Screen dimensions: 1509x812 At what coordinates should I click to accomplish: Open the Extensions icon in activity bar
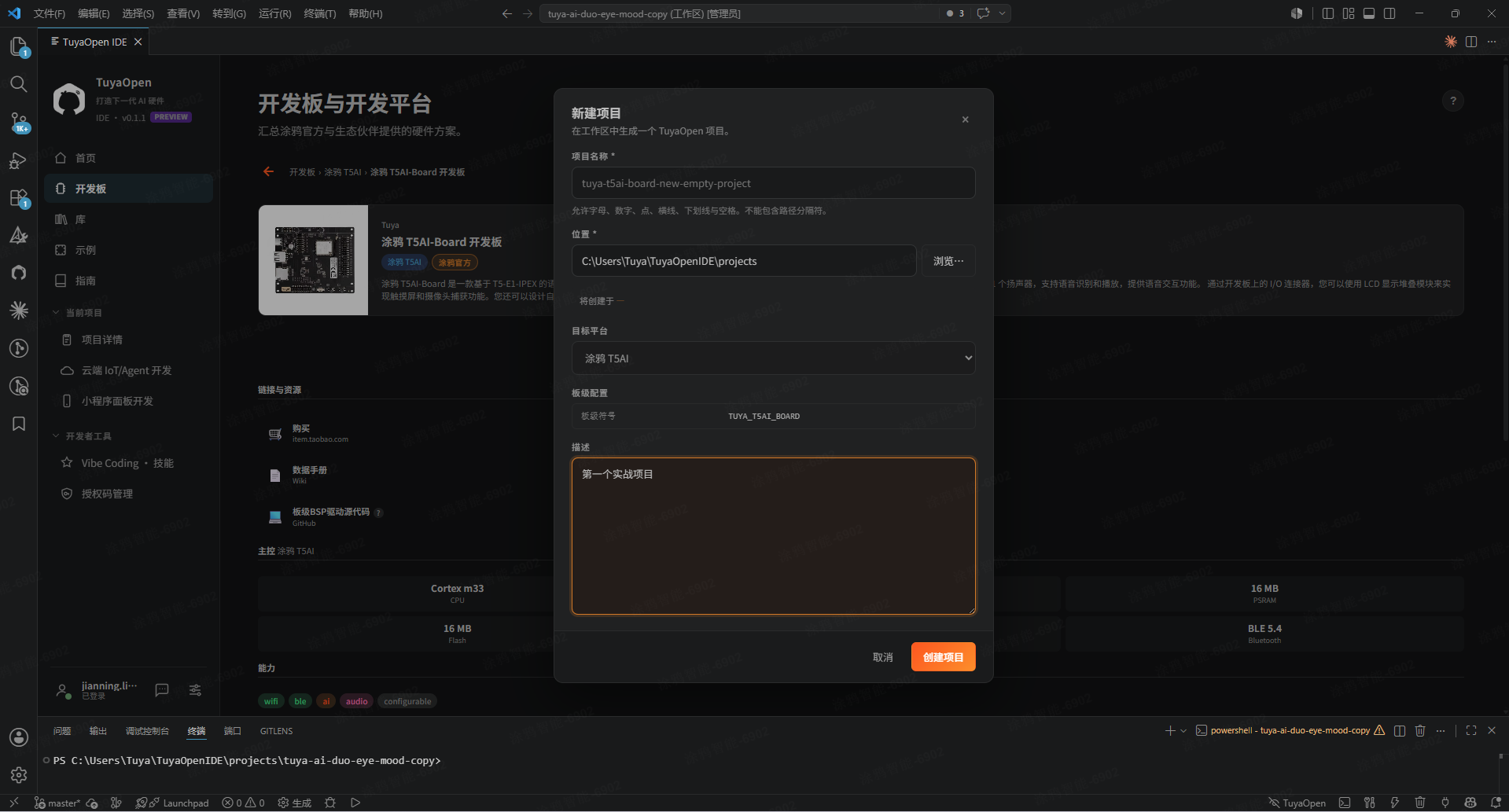[x=19, y=198]
